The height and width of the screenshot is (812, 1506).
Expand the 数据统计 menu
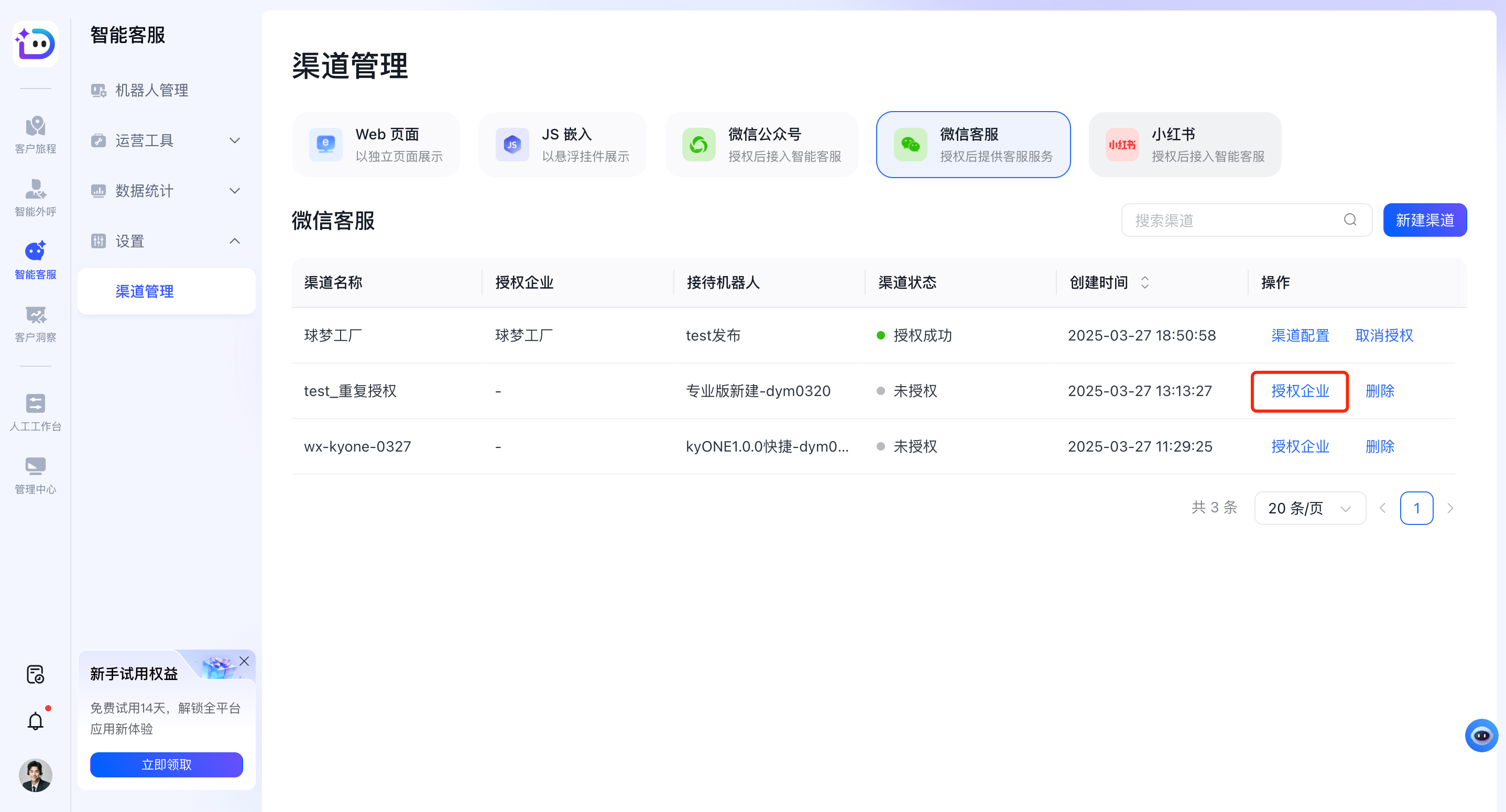click(143, 191)
